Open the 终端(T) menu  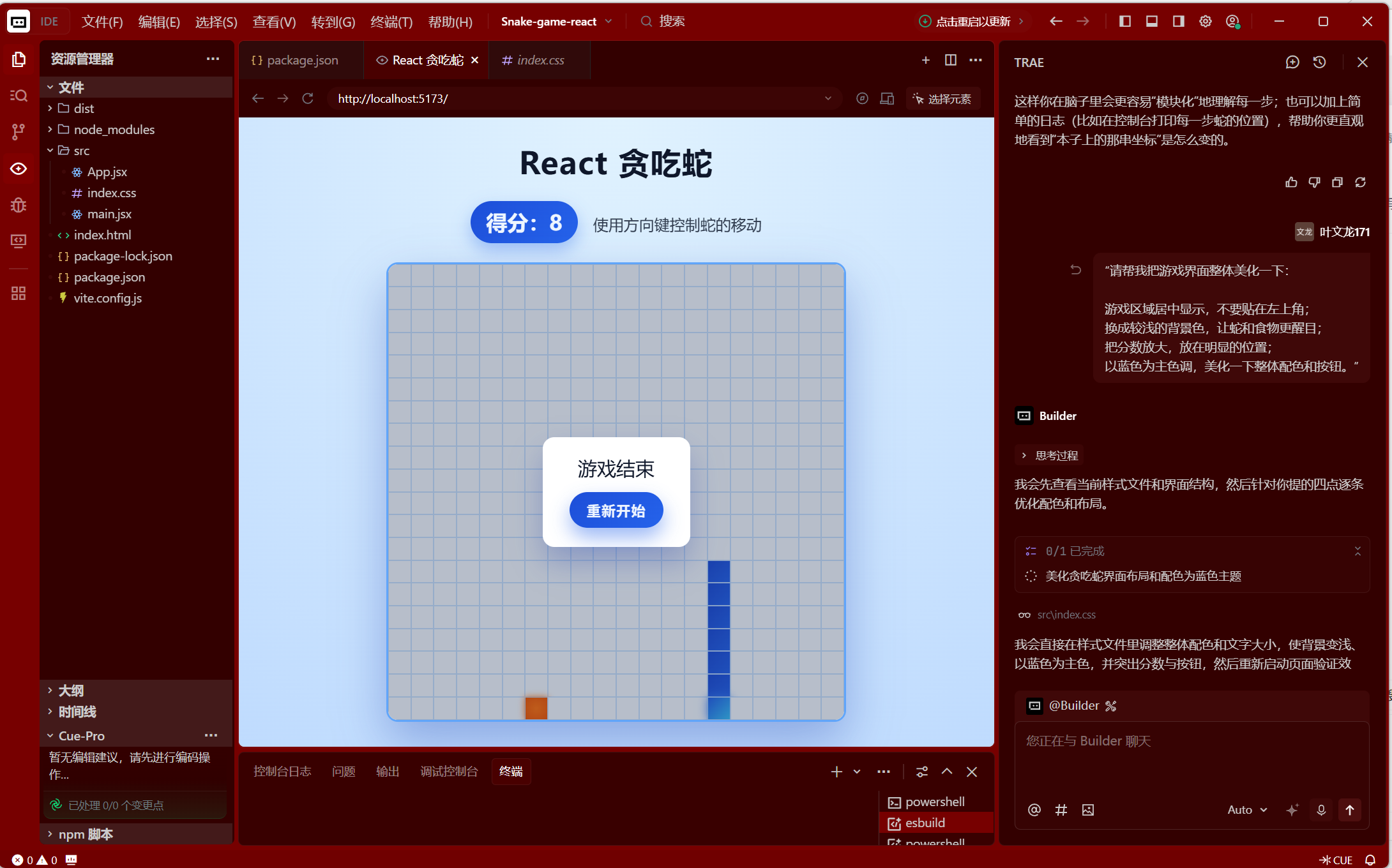391,22
